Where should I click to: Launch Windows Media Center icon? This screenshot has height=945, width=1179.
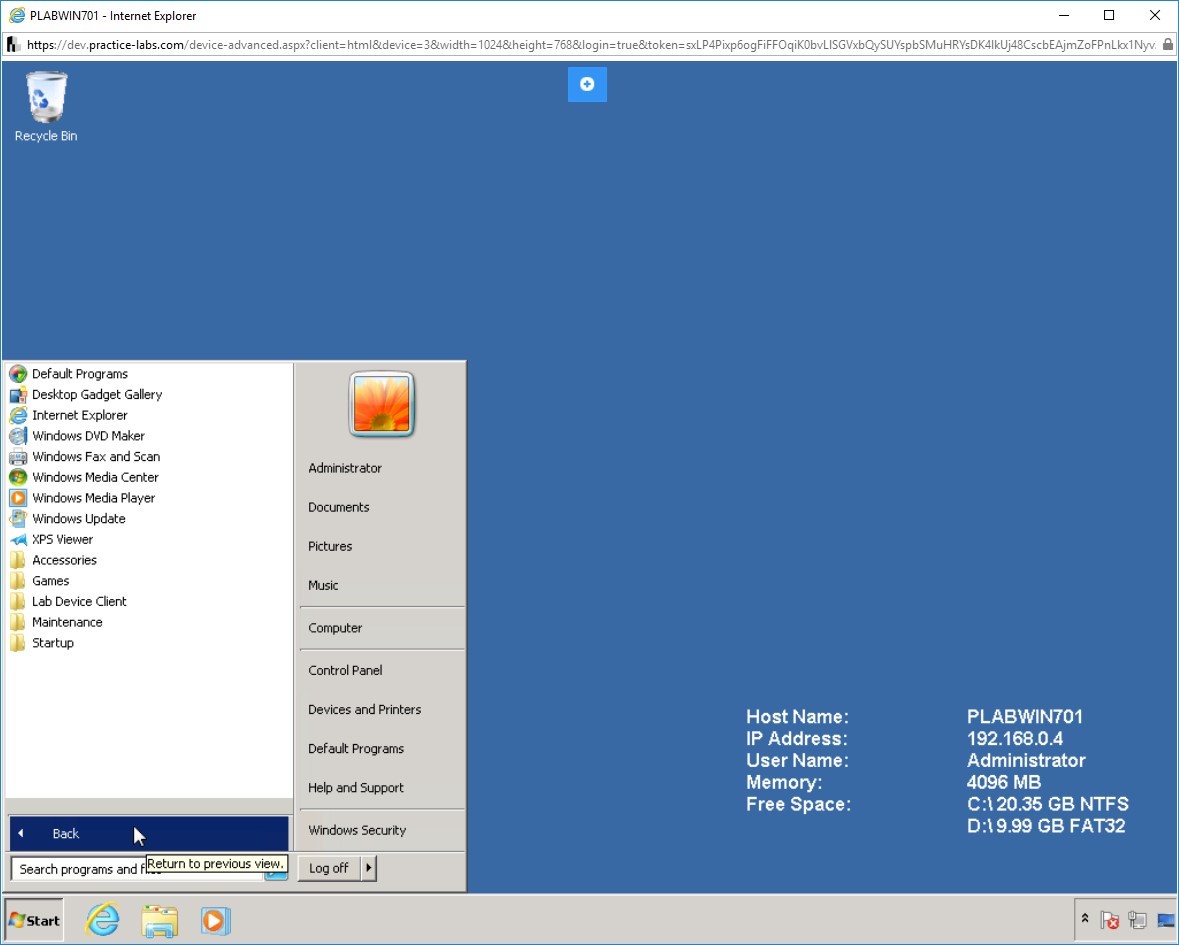[x=18, y=477]
